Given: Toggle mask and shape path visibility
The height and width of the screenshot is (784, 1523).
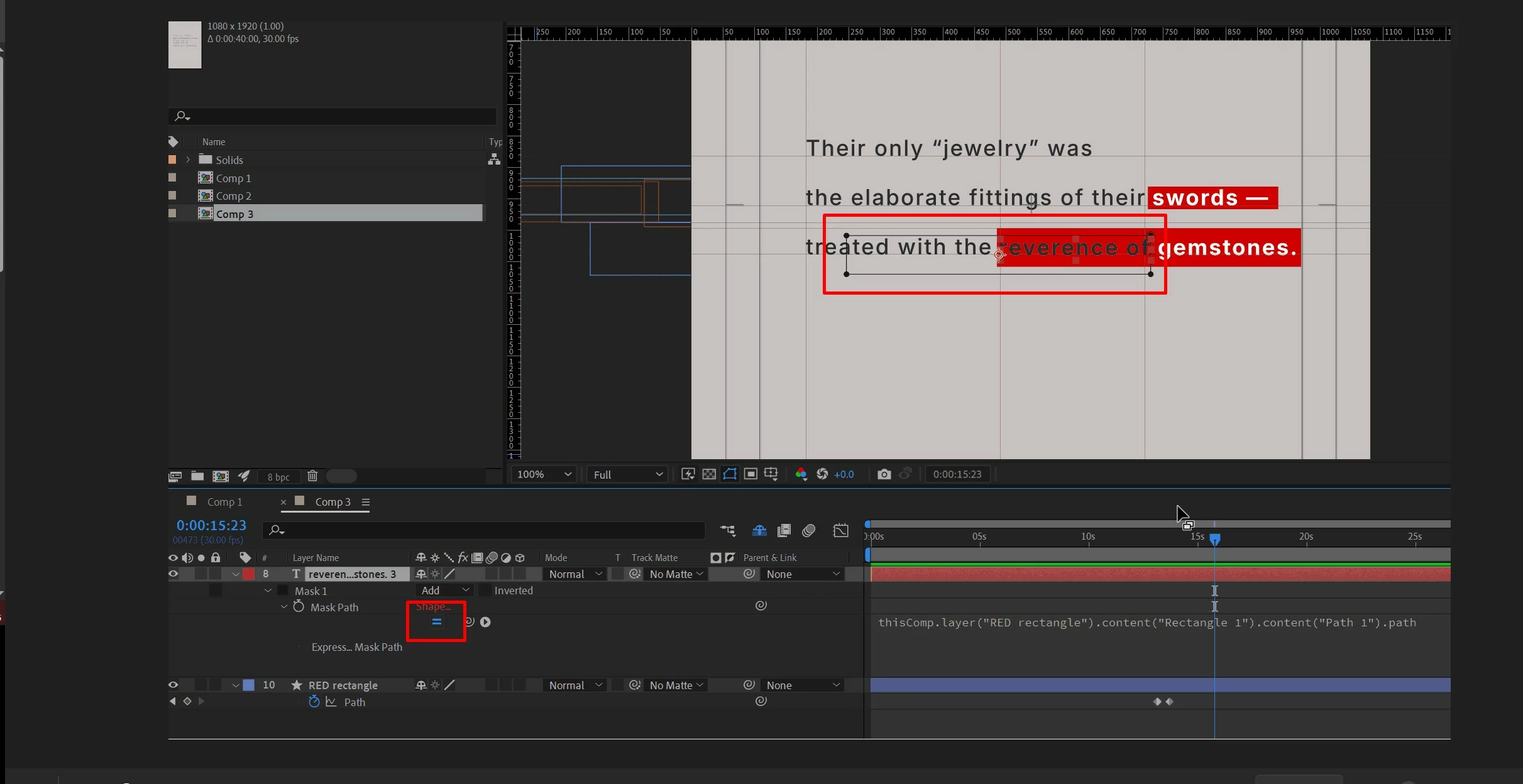Looking at the screenshot, I should tap(730, 474).
